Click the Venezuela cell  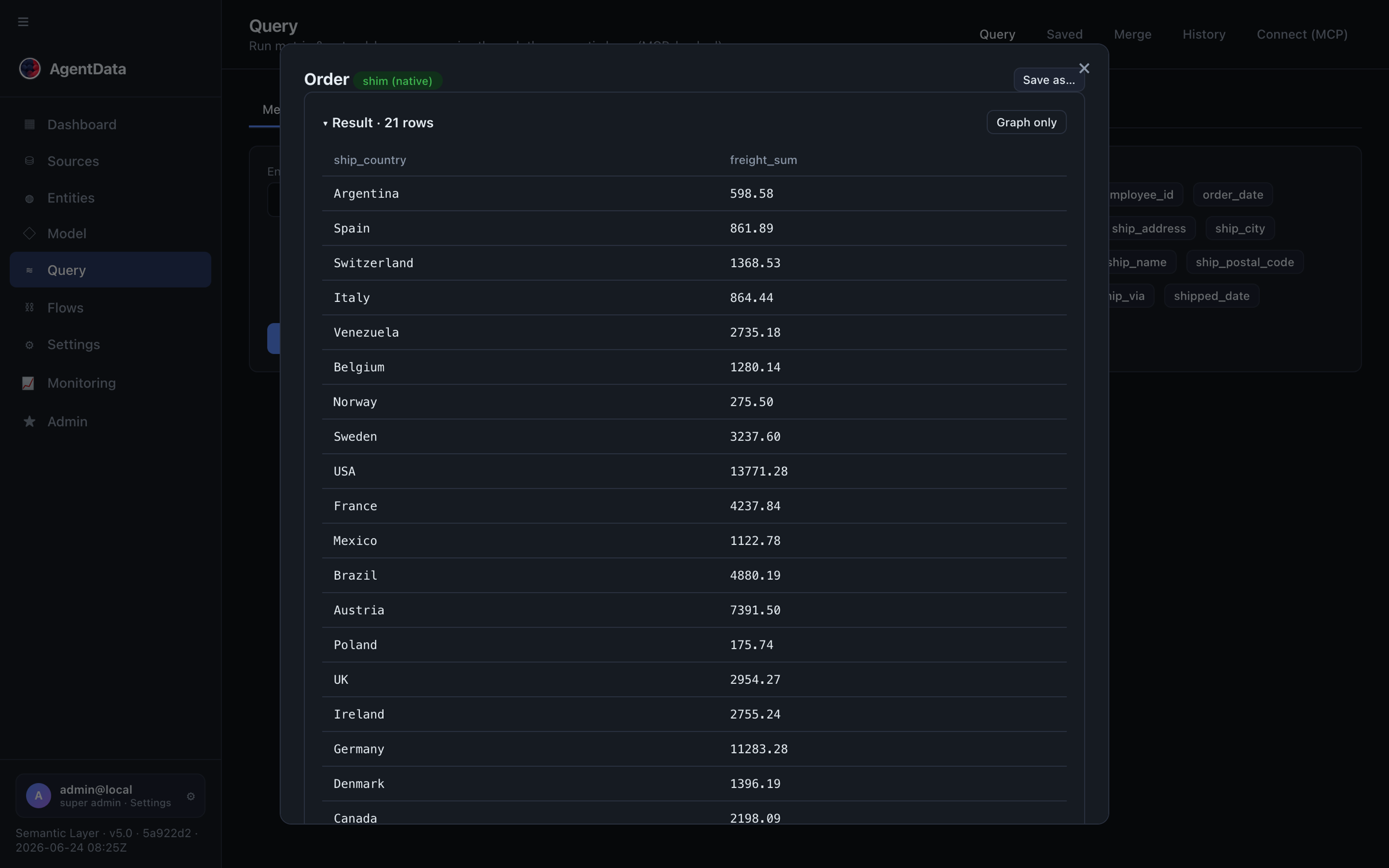(x=366, y=332)
